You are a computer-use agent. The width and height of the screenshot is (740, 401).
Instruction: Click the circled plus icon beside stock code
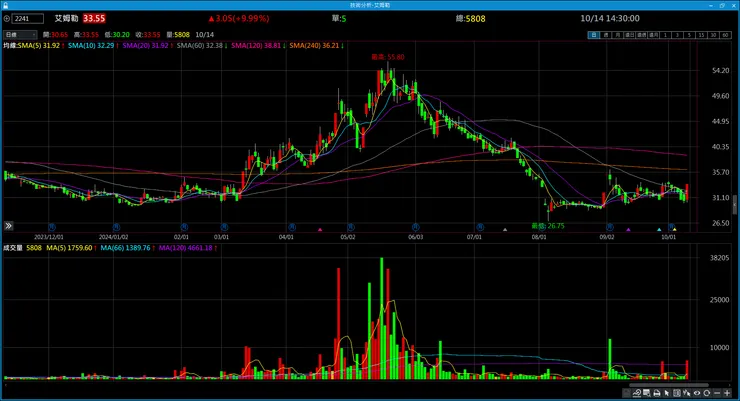point(7,19)
